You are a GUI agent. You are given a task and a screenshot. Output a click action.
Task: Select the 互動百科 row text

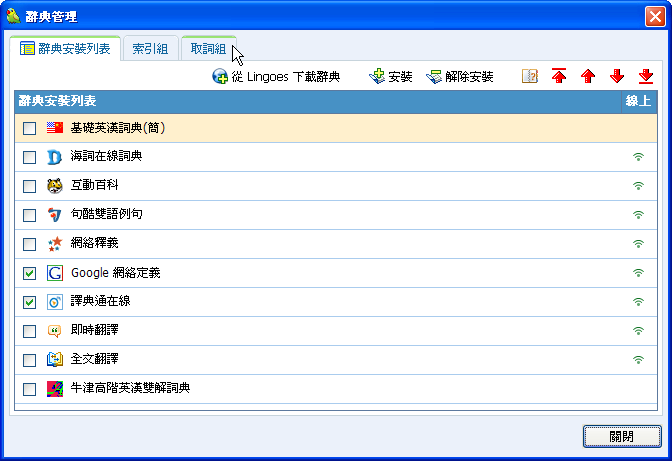coord(94,185)
